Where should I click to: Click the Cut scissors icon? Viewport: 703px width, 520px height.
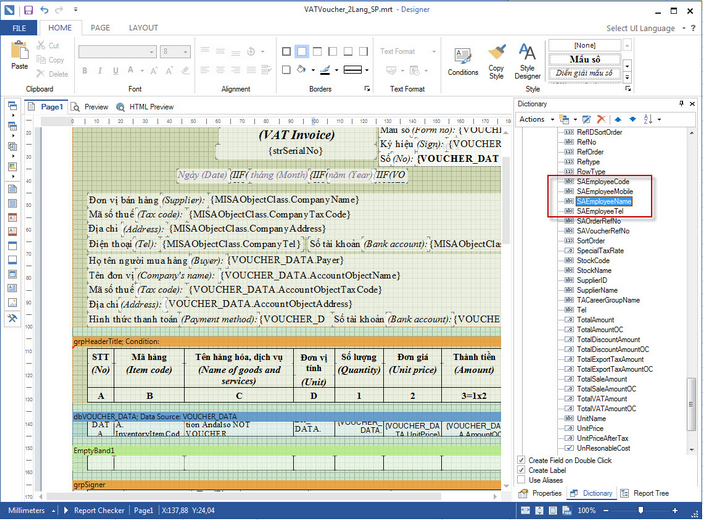[41, 45]
